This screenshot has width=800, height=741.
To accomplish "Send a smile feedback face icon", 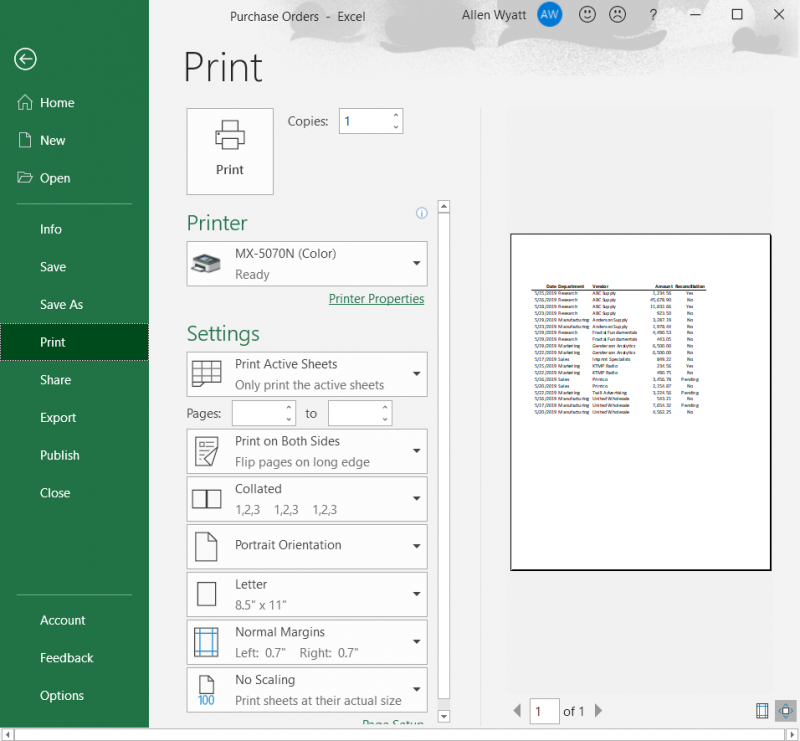I will [x=587, y=15].
